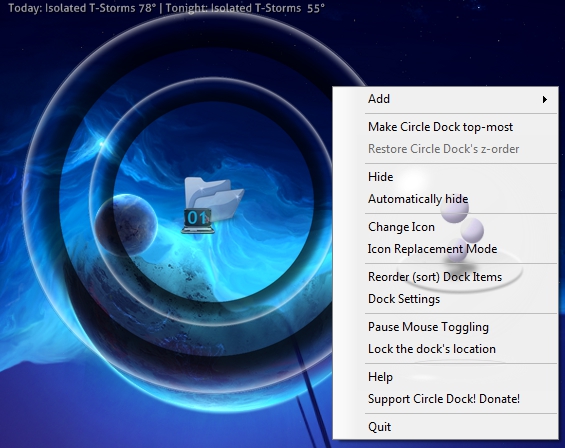Open the Add submenu
This screenshot has width=565, height=448.
(x=445, y=99)
